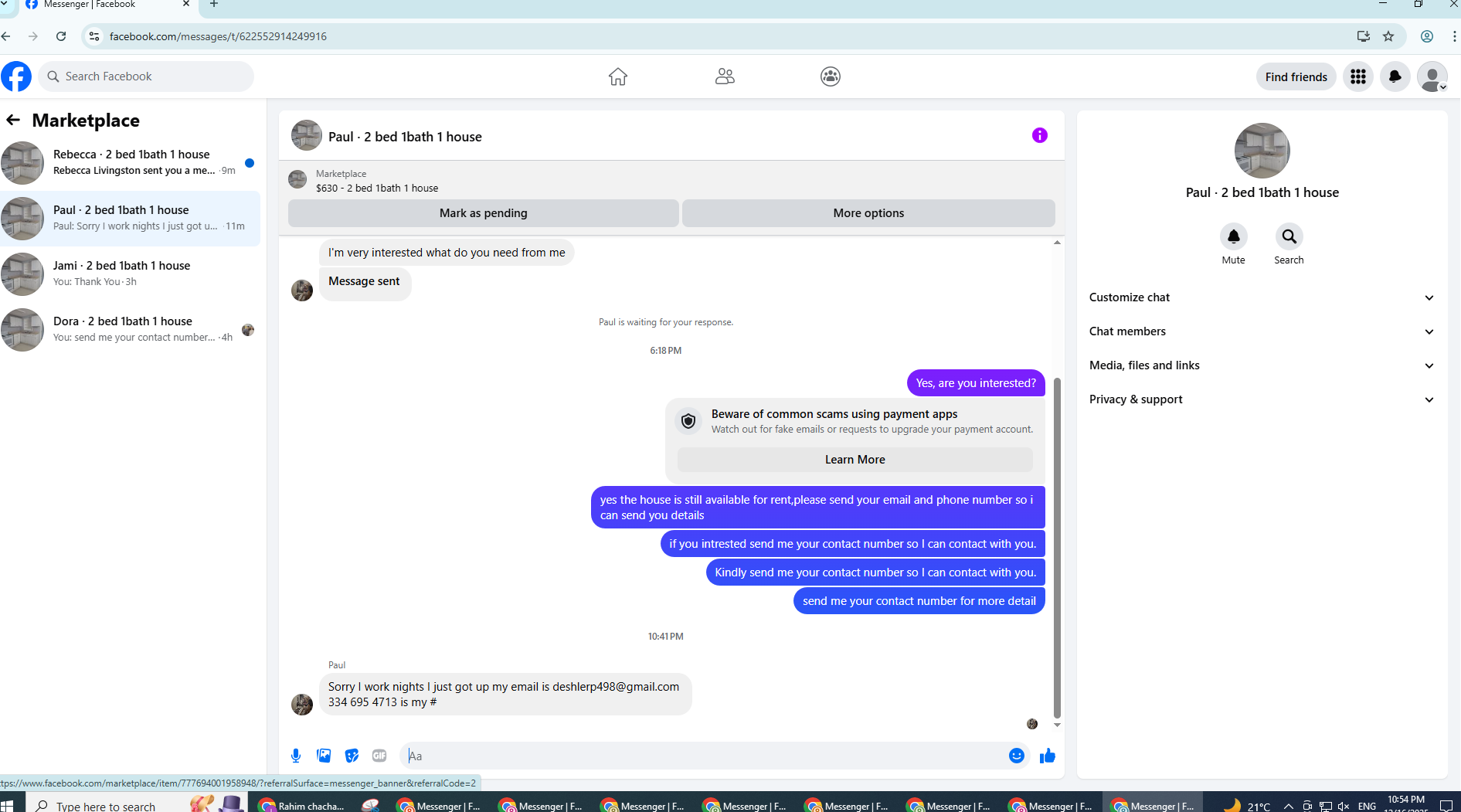
Task: Choose a GIF icon
Action: pyautogui.click(x=379, y=756)
